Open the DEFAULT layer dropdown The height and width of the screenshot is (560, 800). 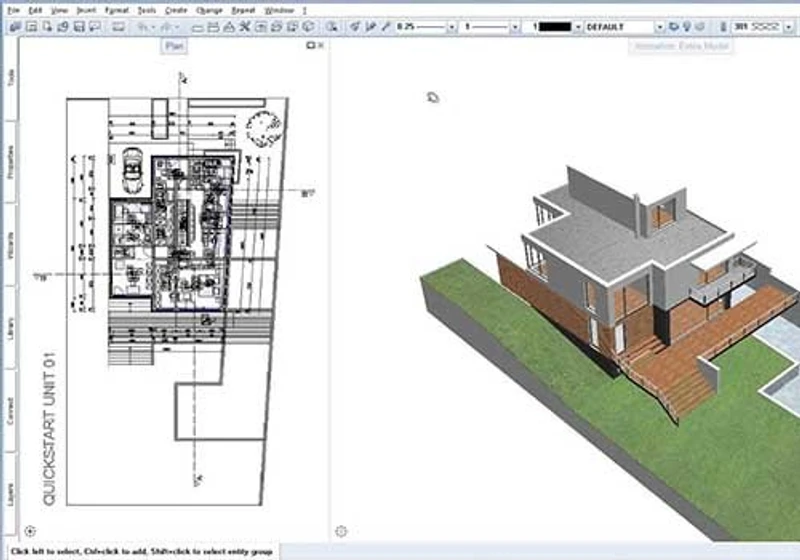click(x=659, y=27)
